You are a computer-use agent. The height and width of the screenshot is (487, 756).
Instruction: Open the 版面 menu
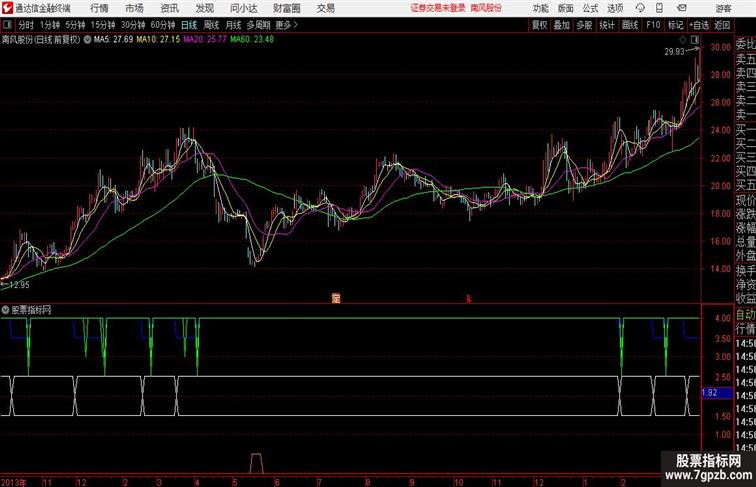(x=565, y=8)
